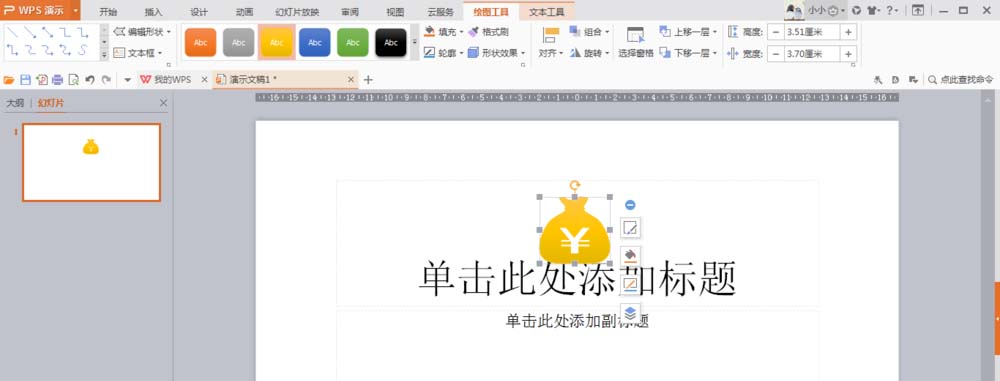Open the 小小 user account dropdown
Viewport: 1000px width, 381px height.
[827, 10]
